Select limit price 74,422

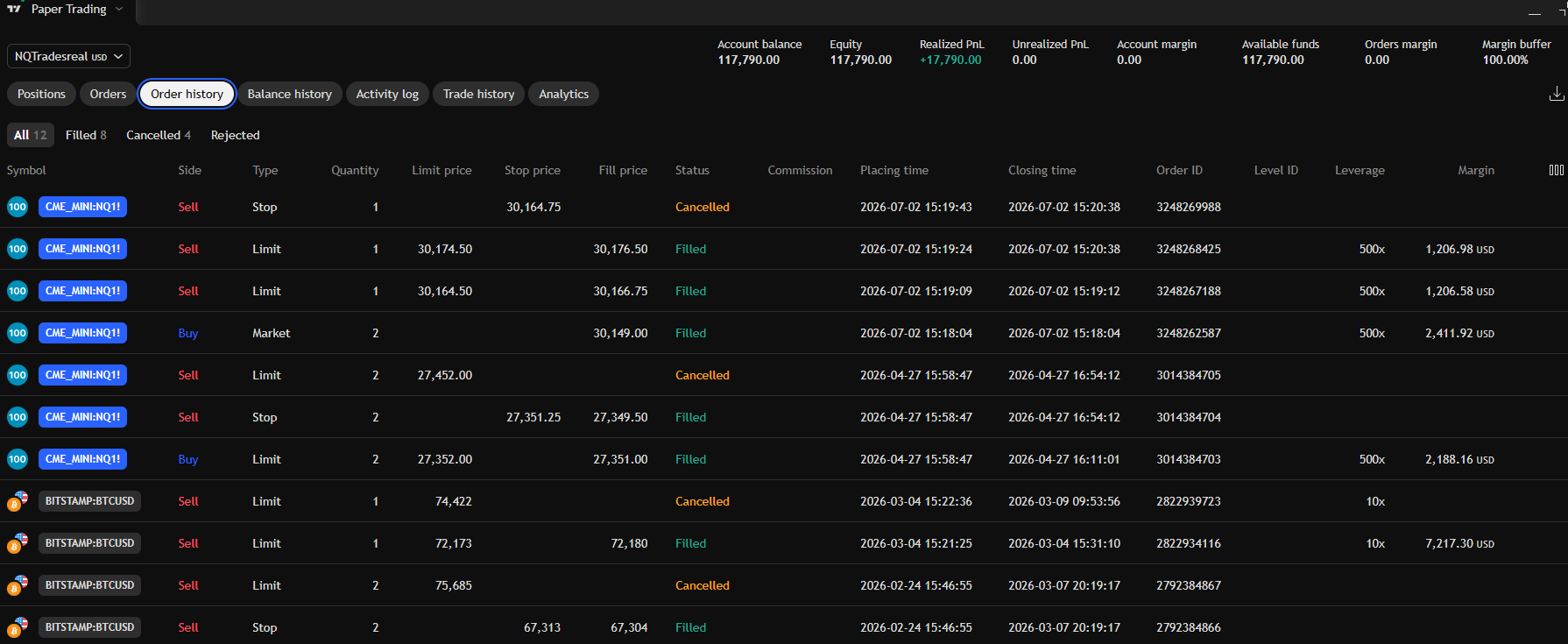point(454,501)
